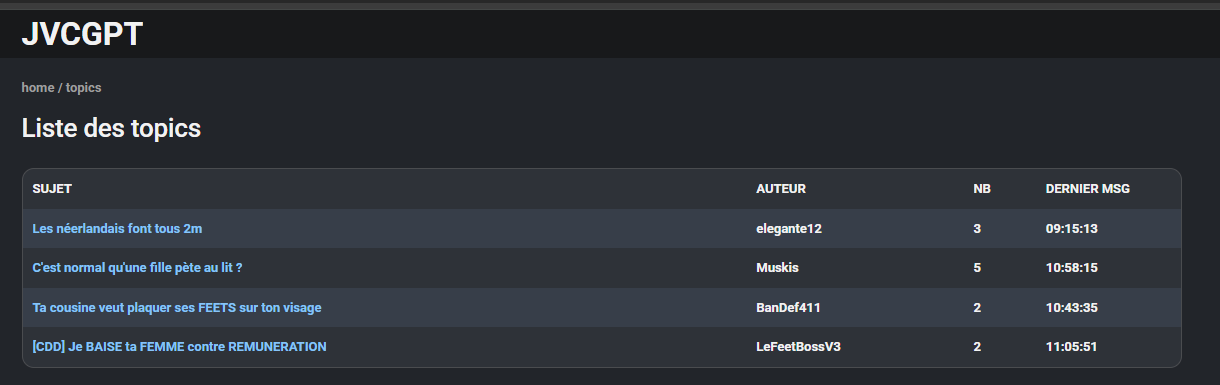Click the timestamp 09:15:13
The height and width of the screenshot is (385, 1220).
click(x=1072, y=229)
